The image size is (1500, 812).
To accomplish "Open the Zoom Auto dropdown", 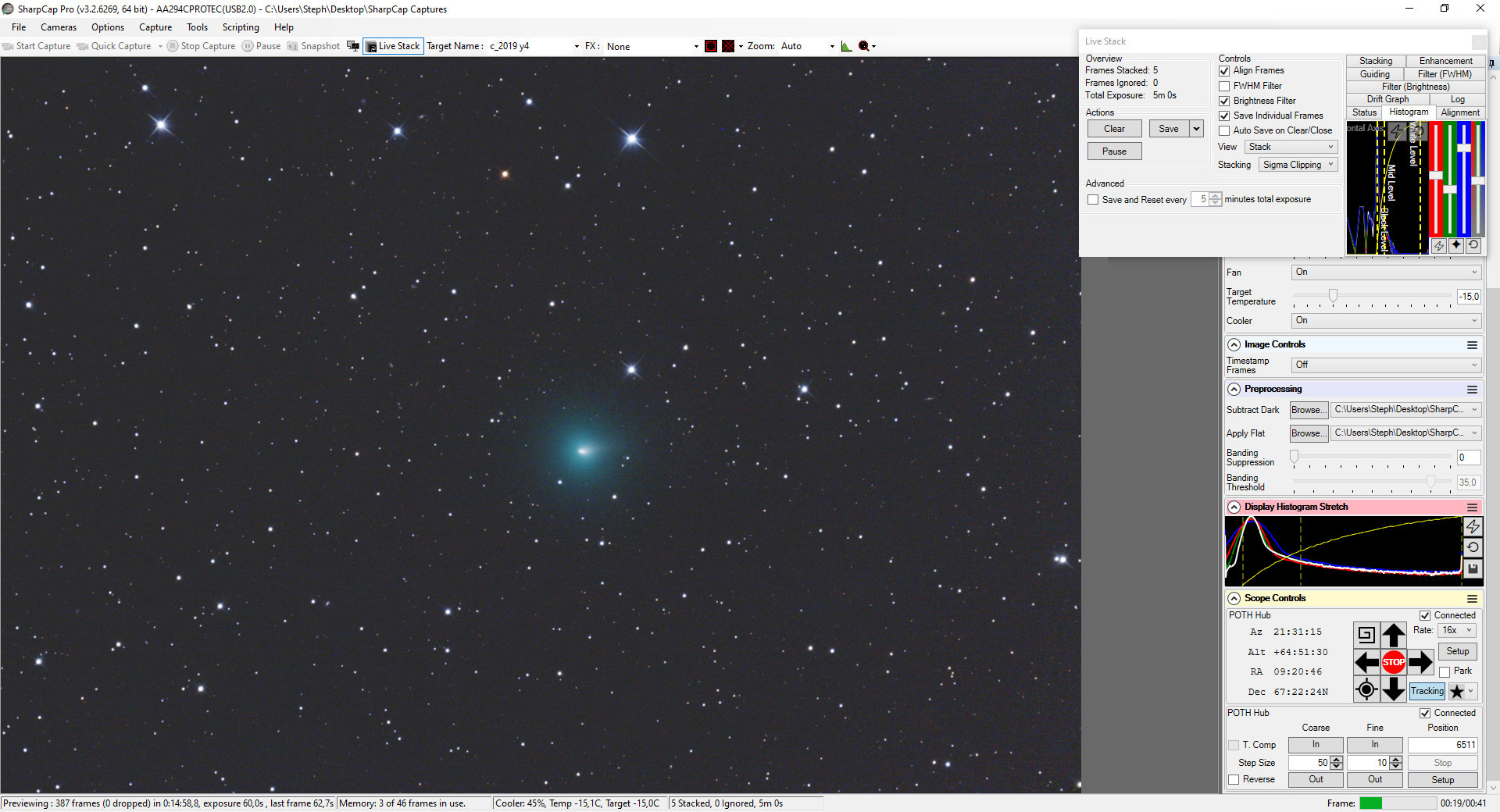I will 831,46.
